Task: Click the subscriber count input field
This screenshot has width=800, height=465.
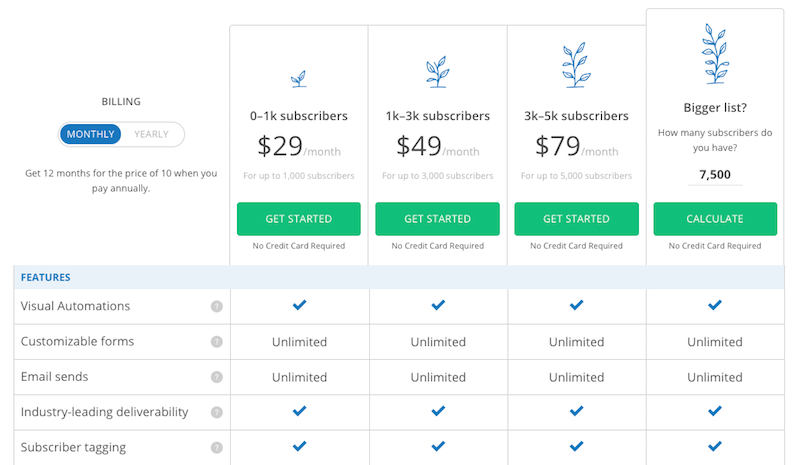Action: [715, 175]
